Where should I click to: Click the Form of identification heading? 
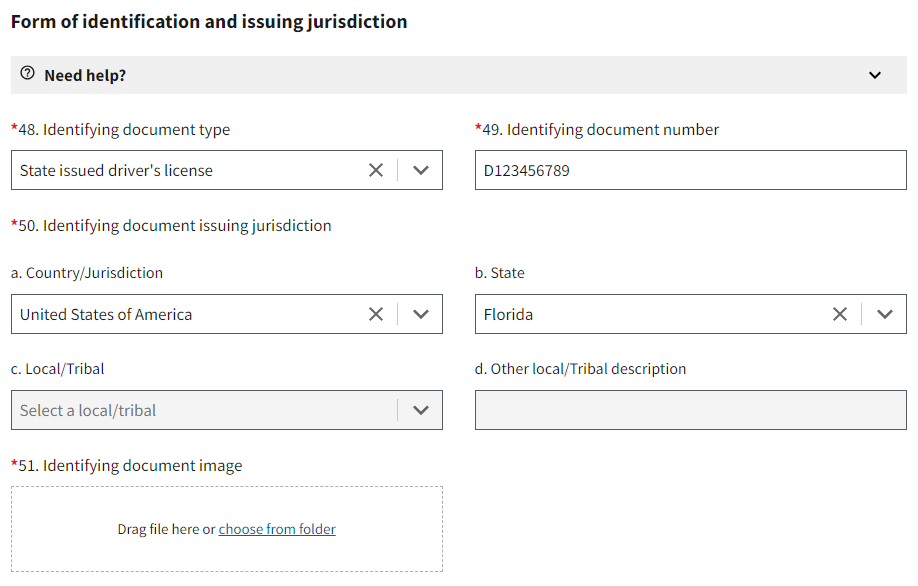coord(208,21)
